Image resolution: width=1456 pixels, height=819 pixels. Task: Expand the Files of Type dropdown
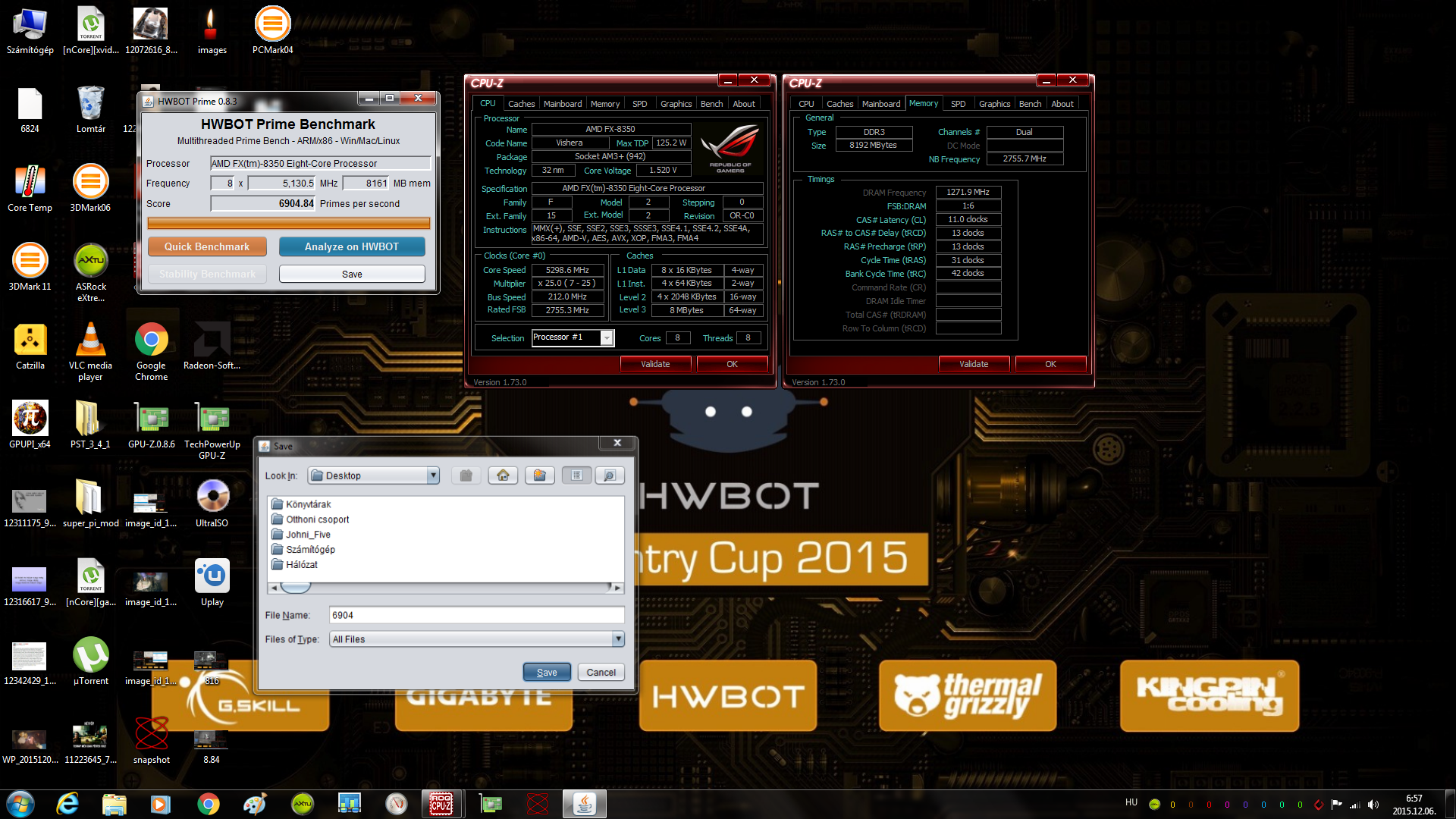618,639
